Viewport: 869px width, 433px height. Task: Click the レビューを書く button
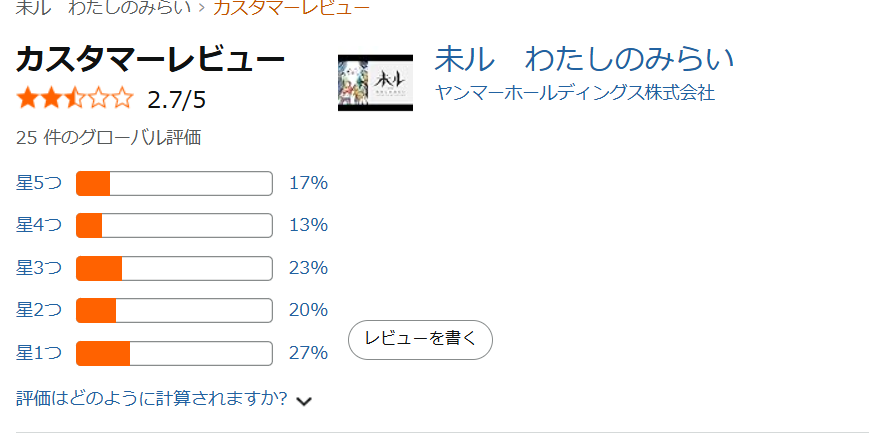tap(420, 339)
